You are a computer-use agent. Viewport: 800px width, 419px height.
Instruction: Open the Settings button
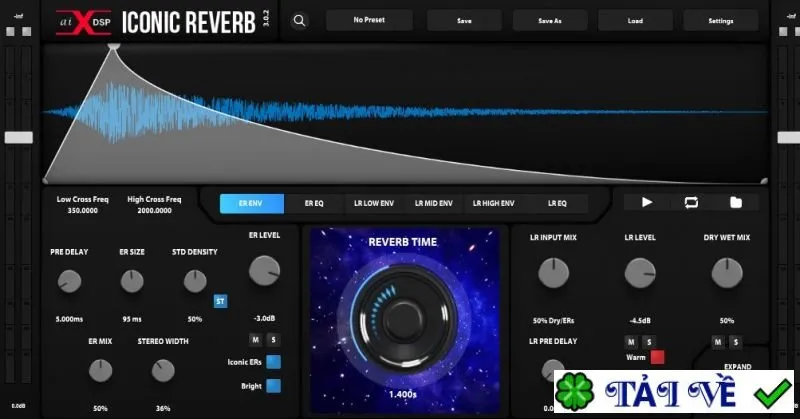(720, 20)
